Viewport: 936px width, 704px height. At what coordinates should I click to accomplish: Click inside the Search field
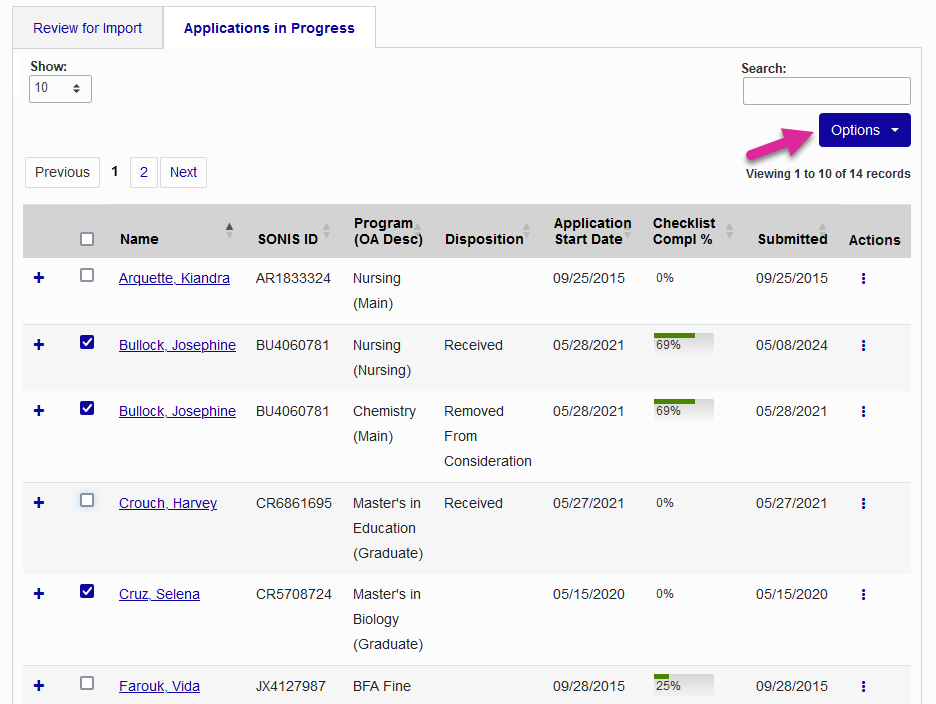[826, 91]
